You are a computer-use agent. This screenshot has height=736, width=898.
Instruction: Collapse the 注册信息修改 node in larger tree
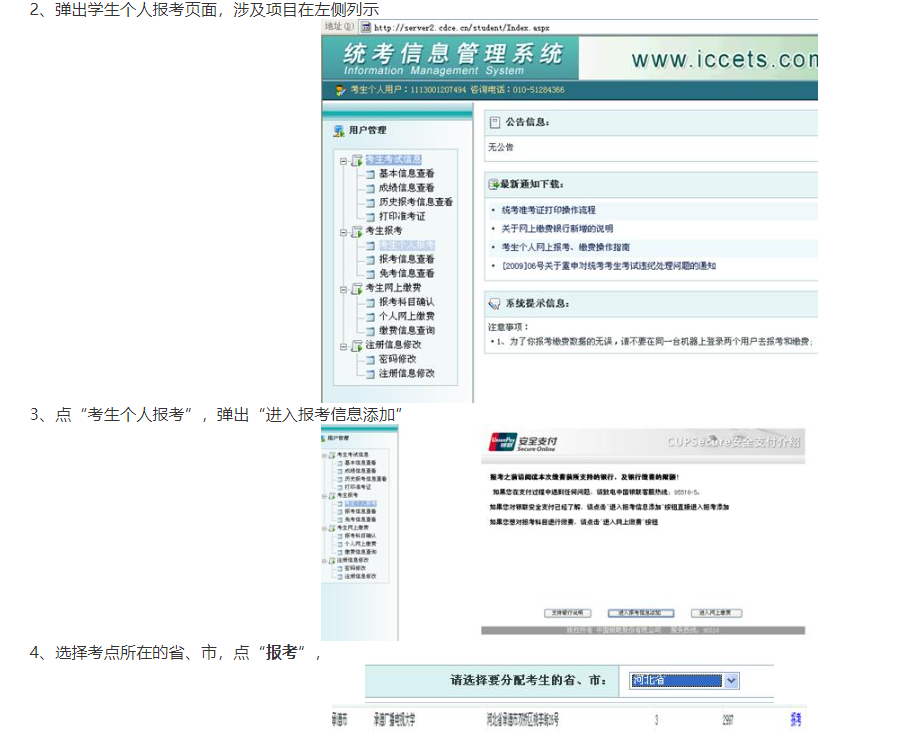click(343, 346)
